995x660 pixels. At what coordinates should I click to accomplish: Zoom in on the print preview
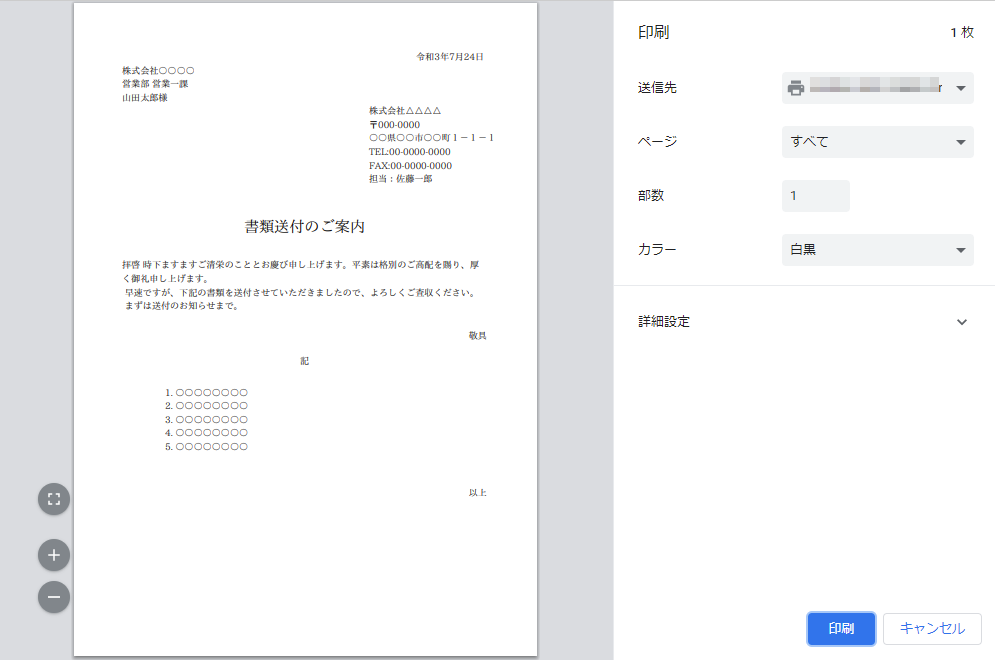coord(54,554)
